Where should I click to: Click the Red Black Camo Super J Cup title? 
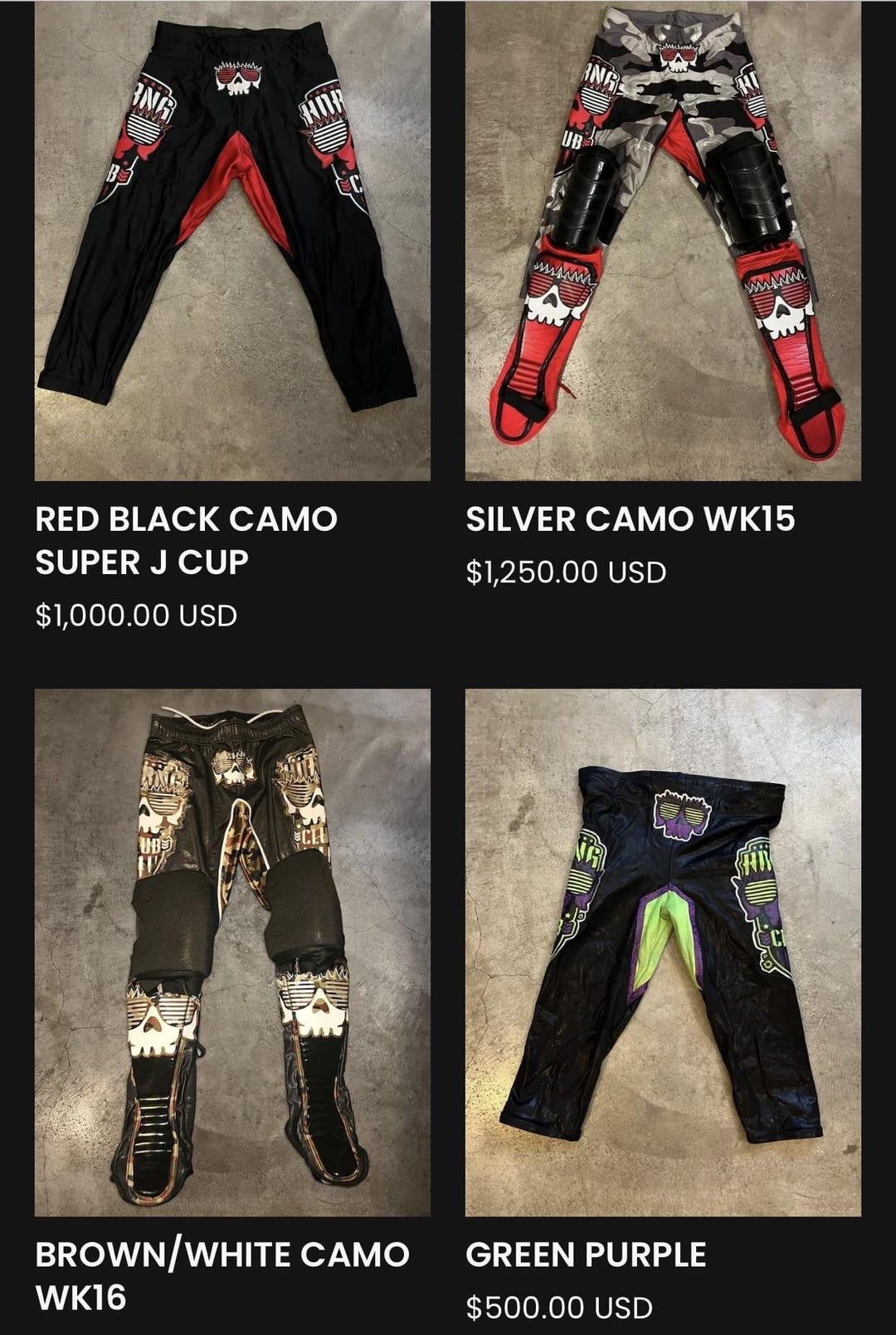tap(187, 540)
